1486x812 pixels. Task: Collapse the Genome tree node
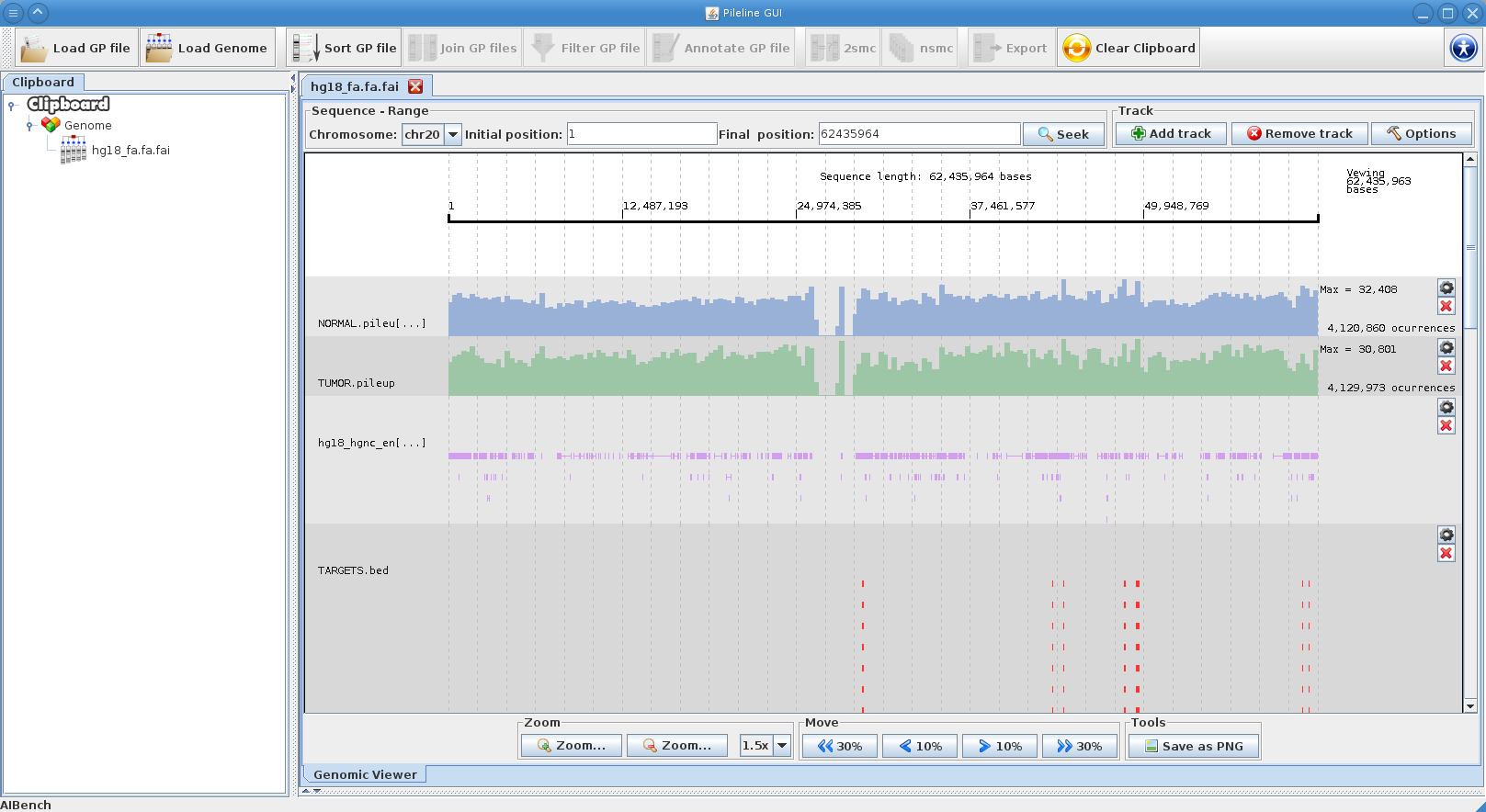click(x=30, y=126)
